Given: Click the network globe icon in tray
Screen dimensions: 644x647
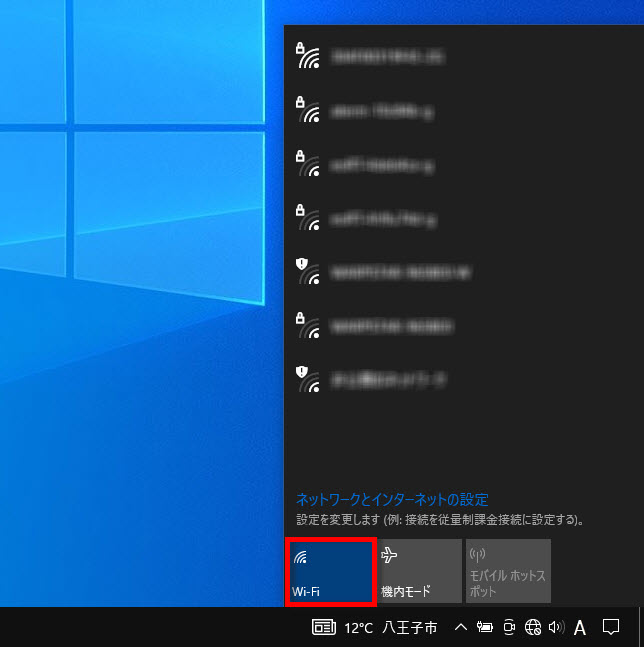Looking at the screenshot, I should coord(533,628).
